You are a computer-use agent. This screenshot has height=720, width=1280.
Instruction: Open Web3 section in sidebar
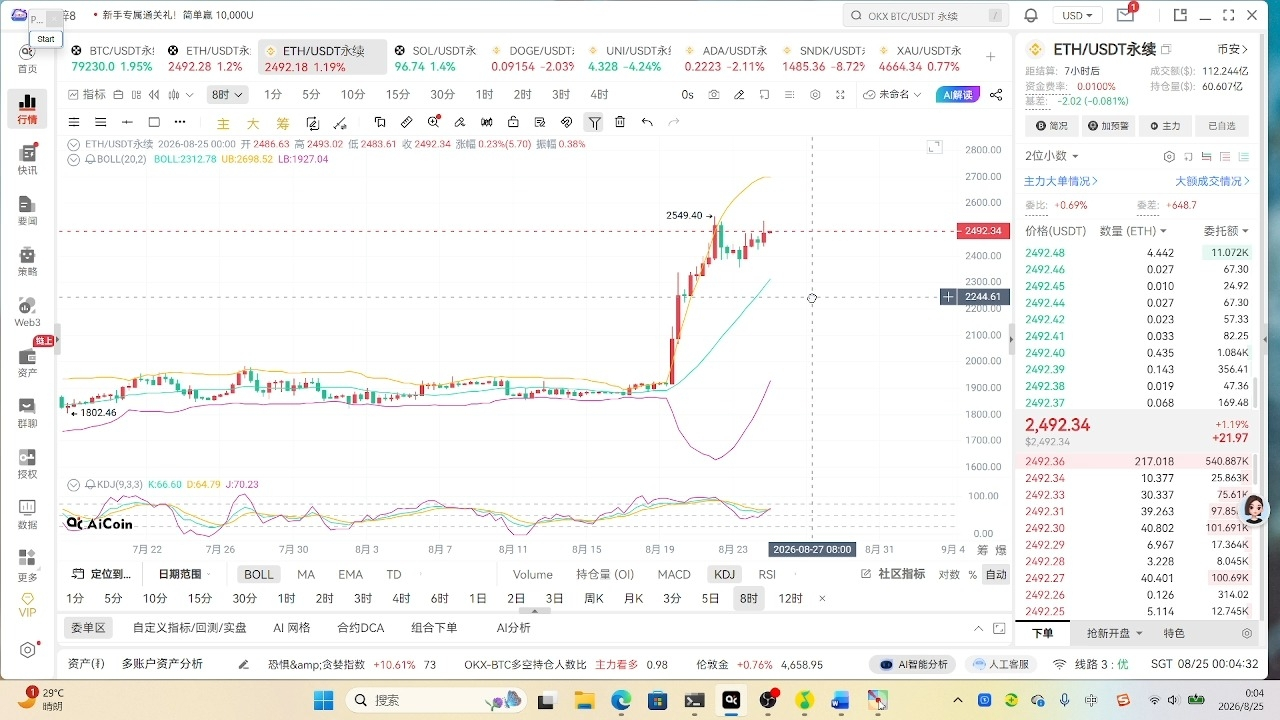point(27,313)
